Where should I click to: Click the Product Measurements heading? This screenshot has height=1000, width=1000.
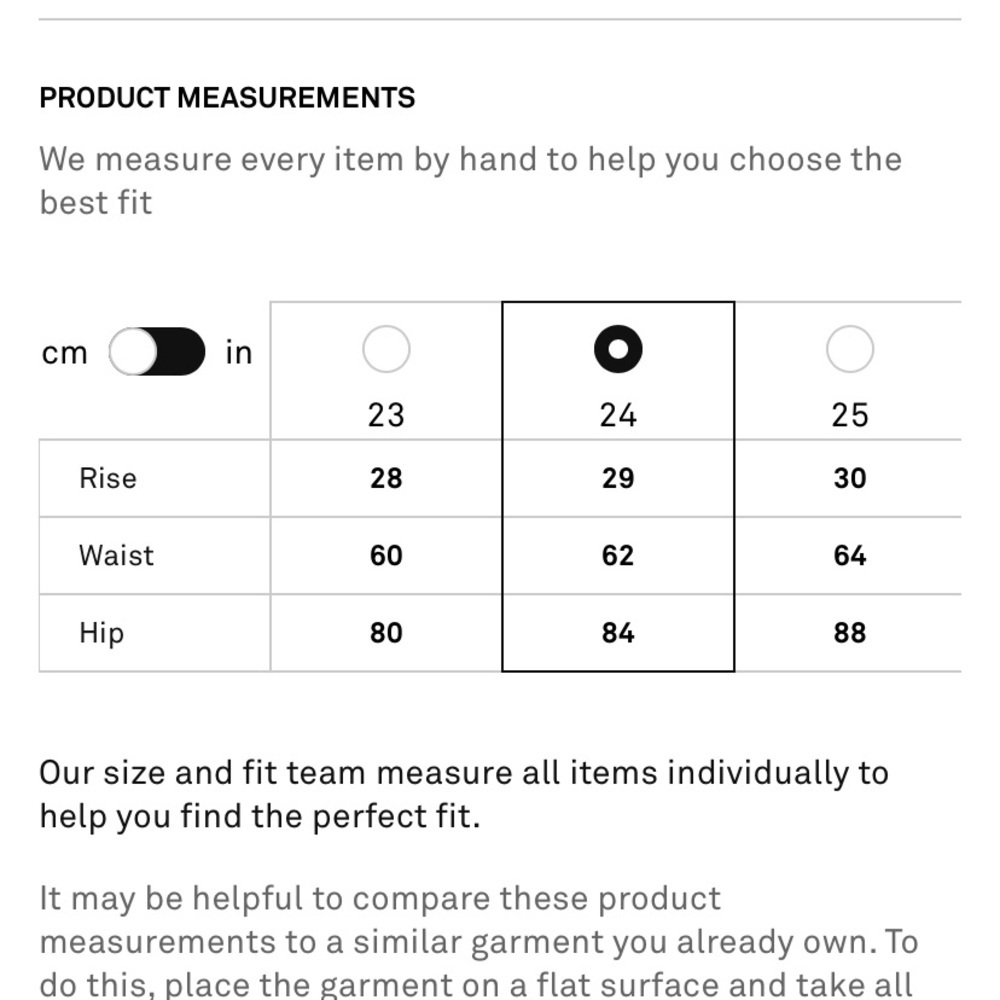pyautogui.click(x=227, y=98)
